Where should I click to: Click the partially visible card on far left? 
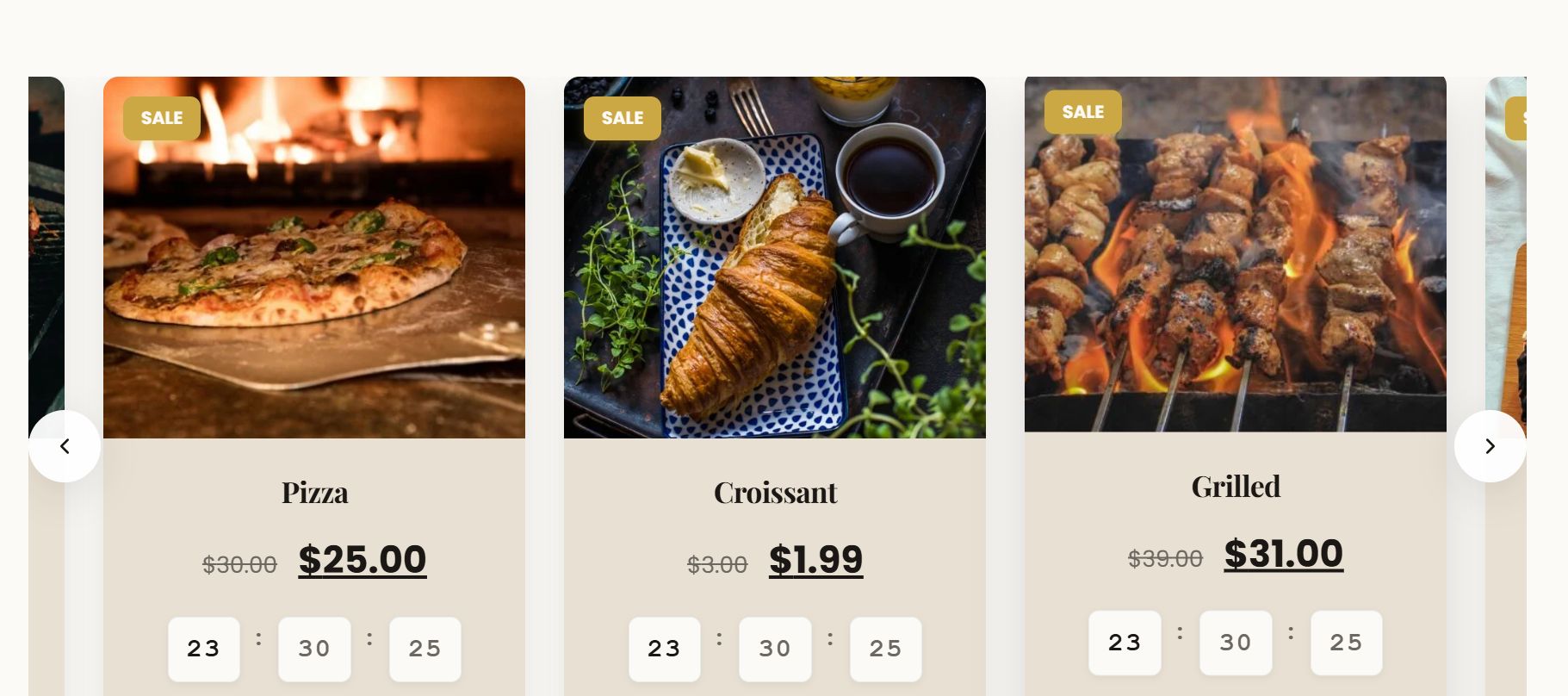[46, 386]
